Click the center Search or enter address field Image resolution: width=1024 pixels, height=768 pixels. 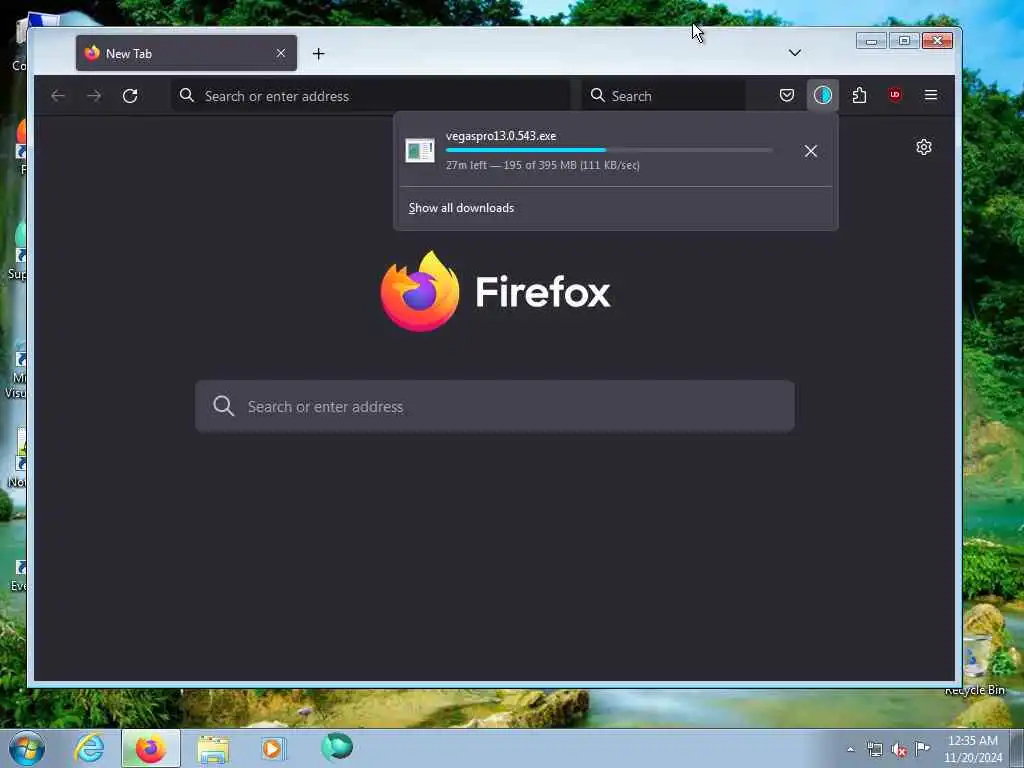coord(495,406)
